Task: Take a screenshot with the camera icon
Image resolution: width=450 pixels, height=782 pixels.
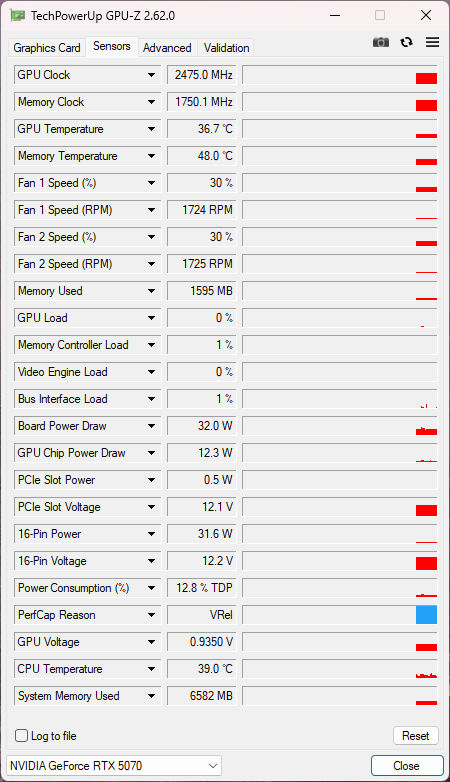Action: tap(381, 42)
